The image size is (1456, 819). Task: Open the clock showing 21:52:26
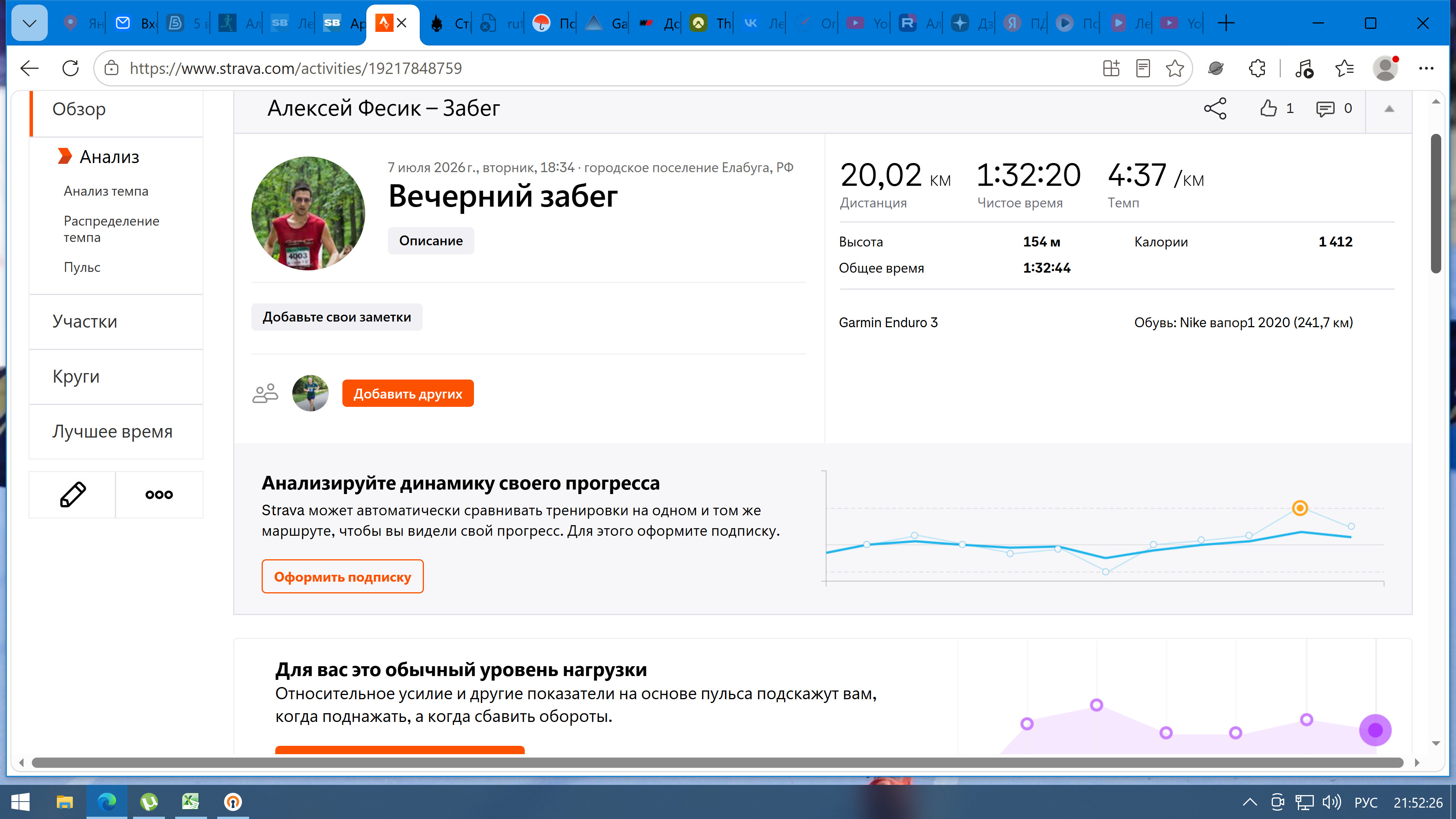pos(1418,803)
